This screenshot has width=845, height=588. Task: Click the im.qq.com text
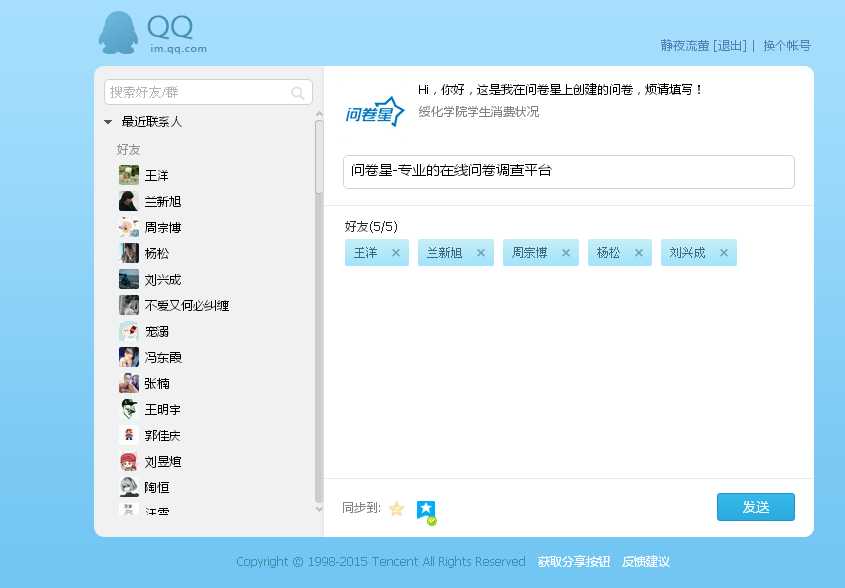click(x=178, y=49)
